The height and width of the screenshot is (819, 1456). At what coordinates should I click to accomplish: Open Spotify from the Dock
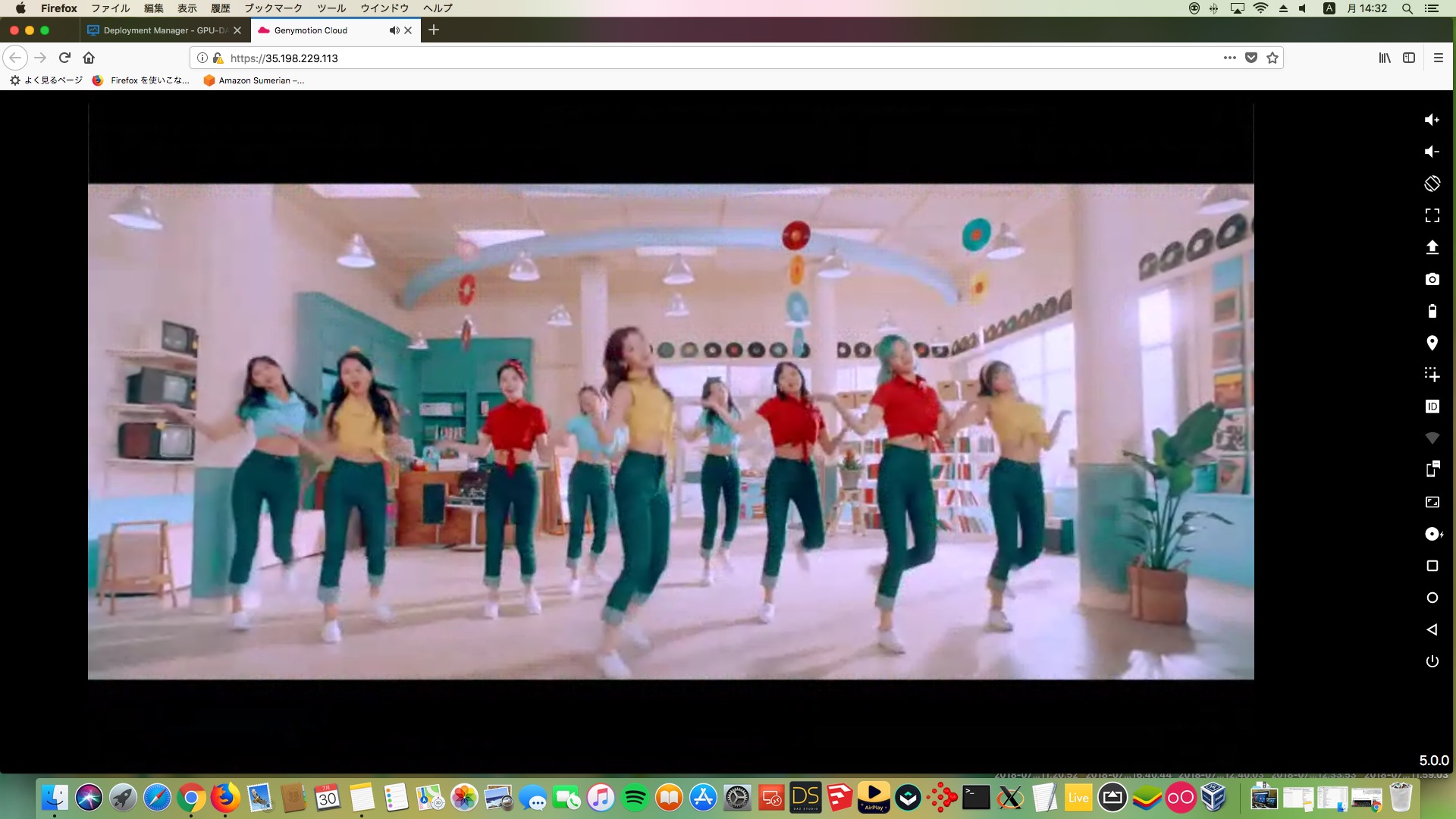635,797
